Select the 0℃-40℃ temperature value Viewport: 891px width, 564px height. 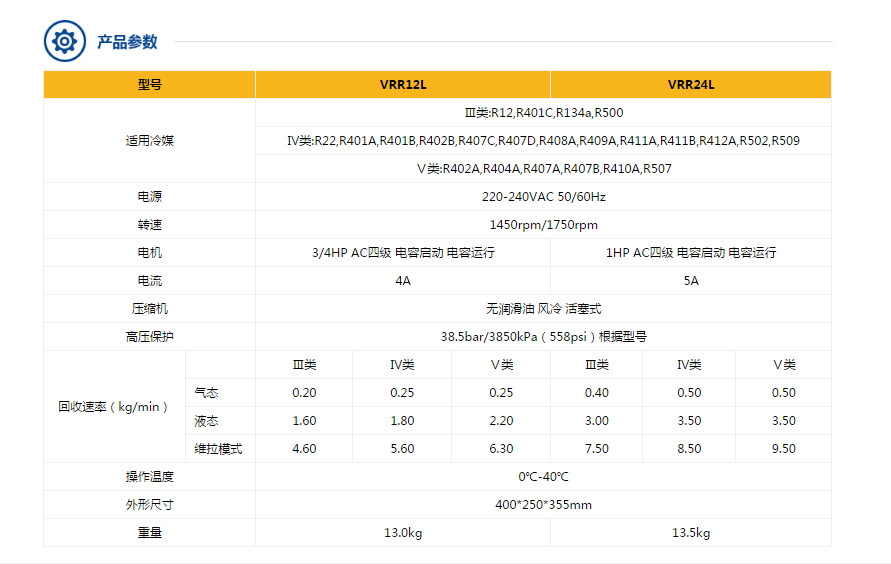click(544, 477)
